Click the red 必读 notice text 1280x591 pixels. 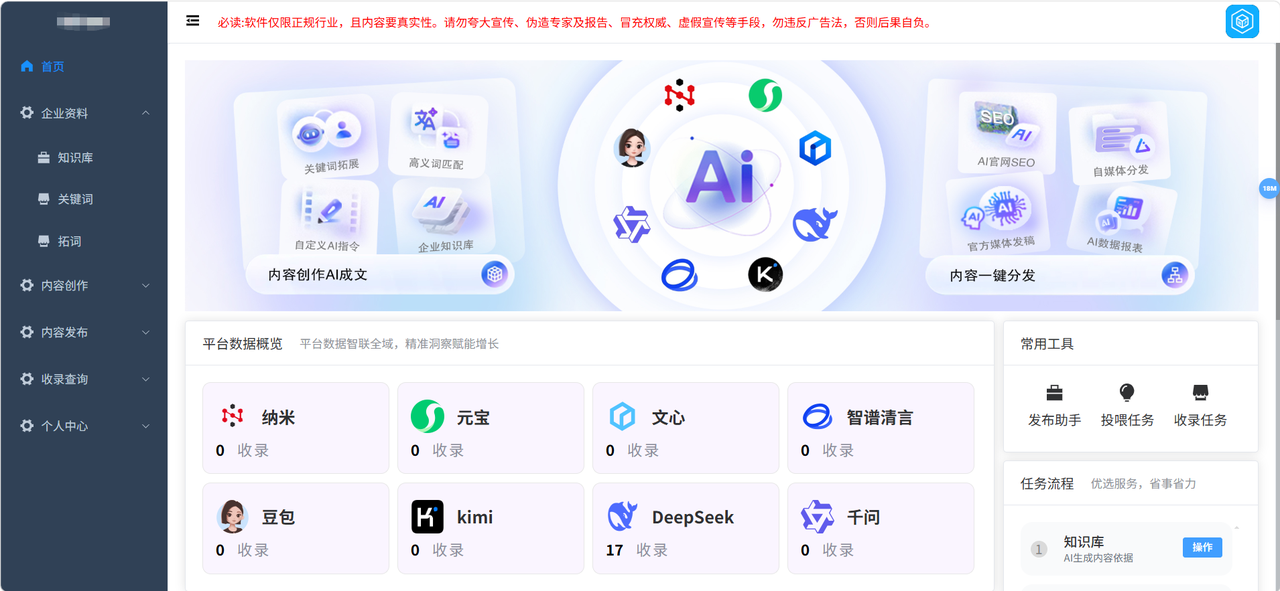[x=575, y=22]
